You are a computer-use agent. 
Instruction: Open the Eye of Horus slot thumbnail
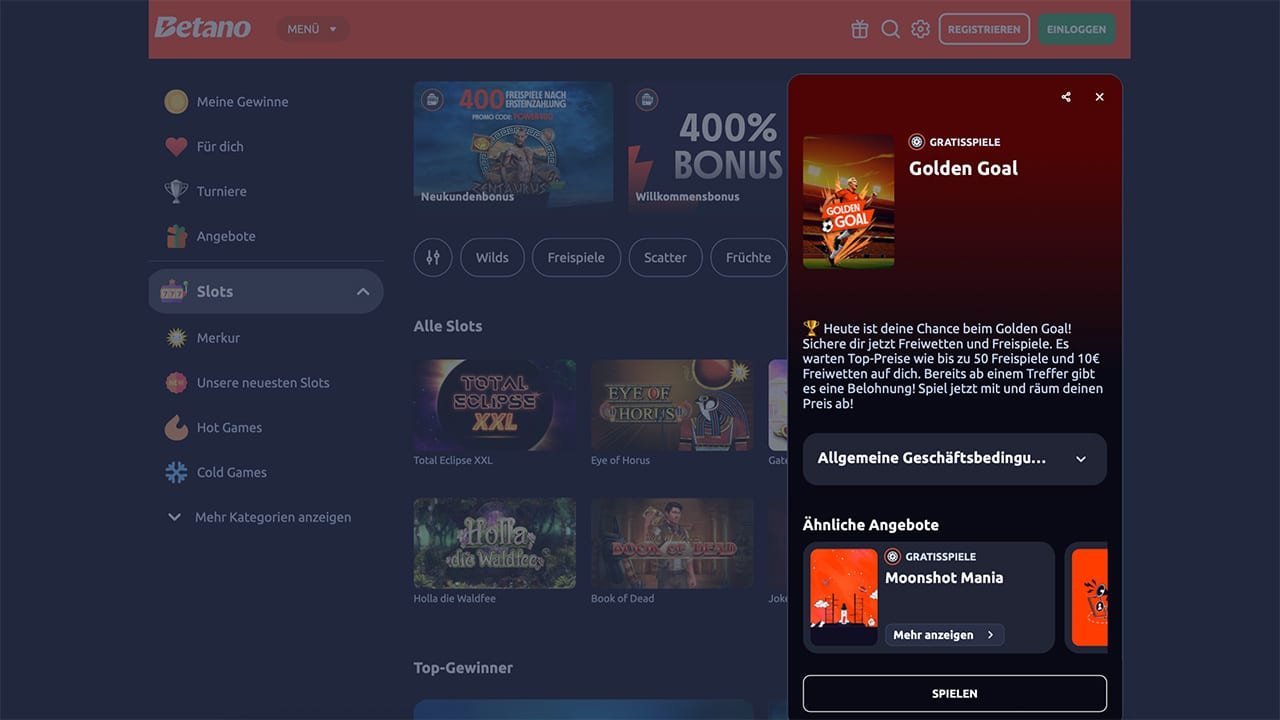tap(672, 405)
